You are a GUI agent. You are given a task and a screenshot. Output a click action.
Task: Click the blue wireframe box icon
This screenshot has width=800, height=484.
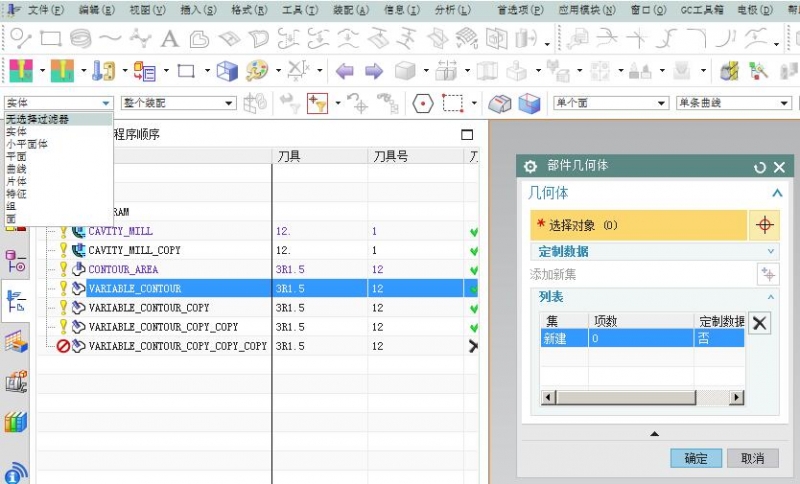click(227, 71)
